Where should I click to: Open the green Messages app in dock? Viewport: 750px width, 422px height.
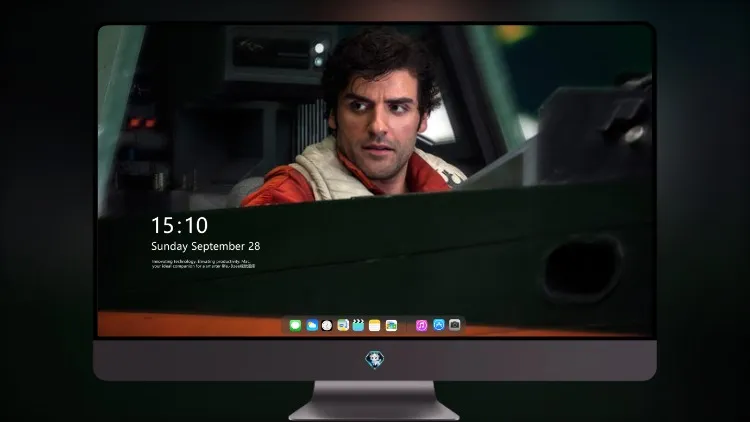tap(295, 325)
